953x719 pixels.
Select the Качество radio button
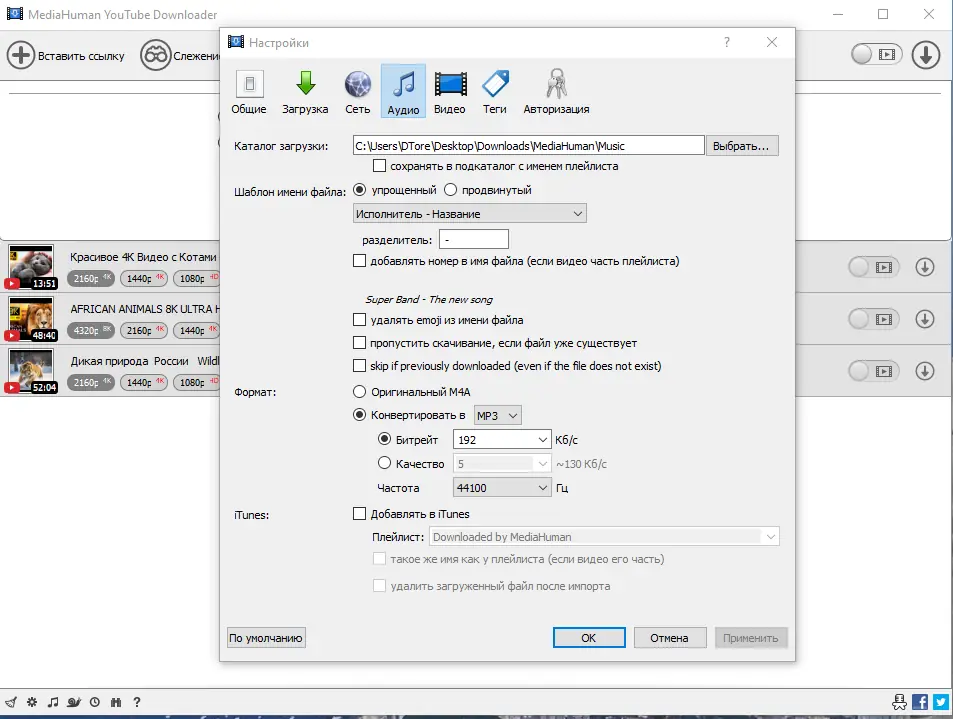point(384,463)
